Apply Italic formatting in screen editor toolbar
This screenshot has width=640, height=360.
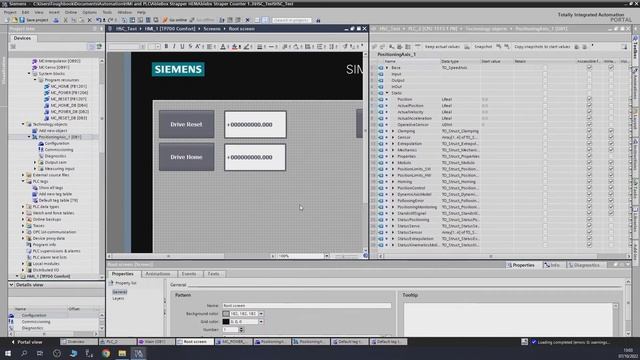click(x=174, y=47)
